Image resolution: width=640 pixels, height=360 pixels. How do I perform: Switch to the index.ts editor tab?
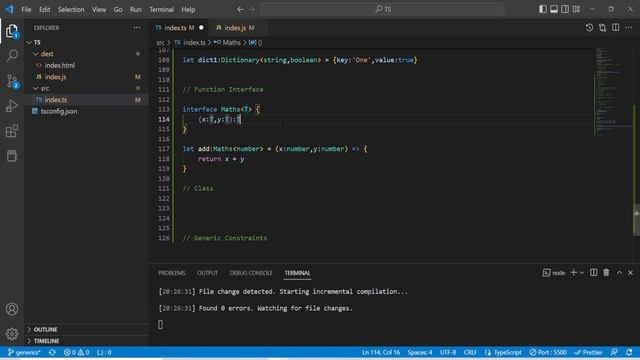(179, 28)
